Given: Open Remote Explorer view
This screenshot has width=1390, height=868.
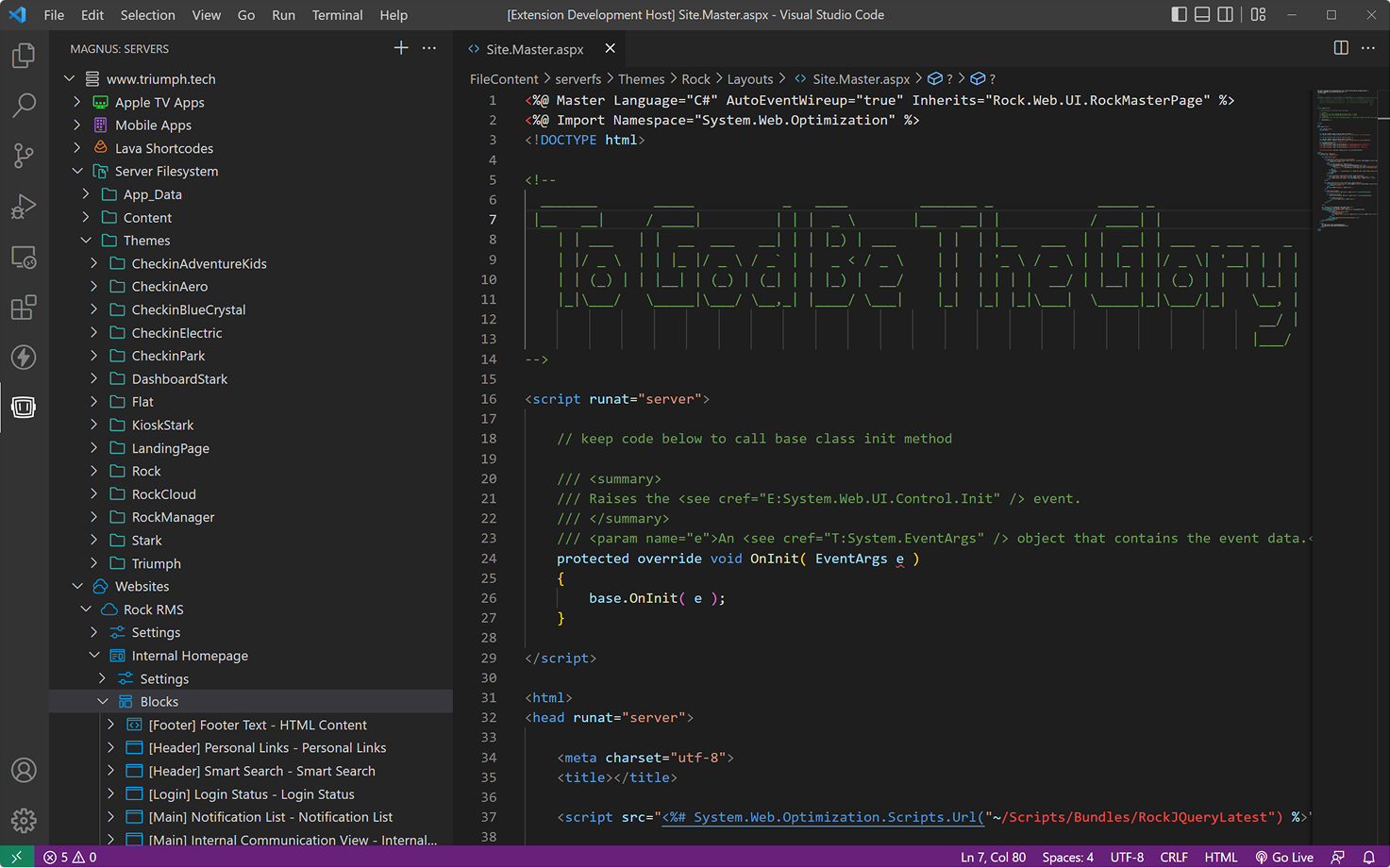Looking at the screenshot, I should point(24,257).
